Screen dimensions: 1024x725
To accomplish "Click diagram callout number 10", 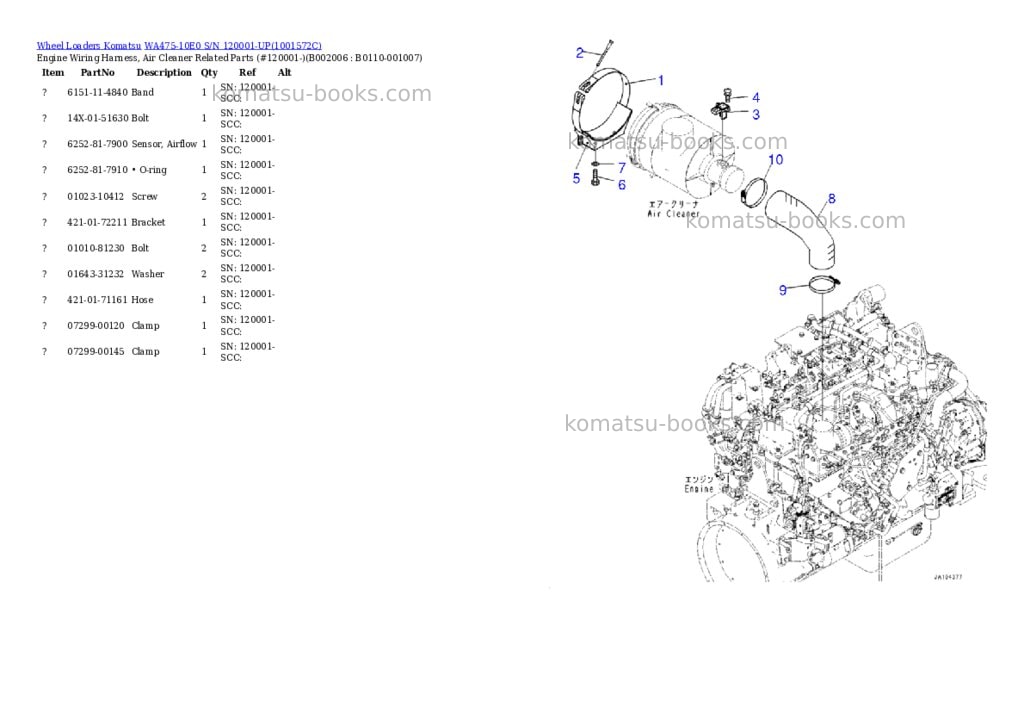I will pos(776,159).
